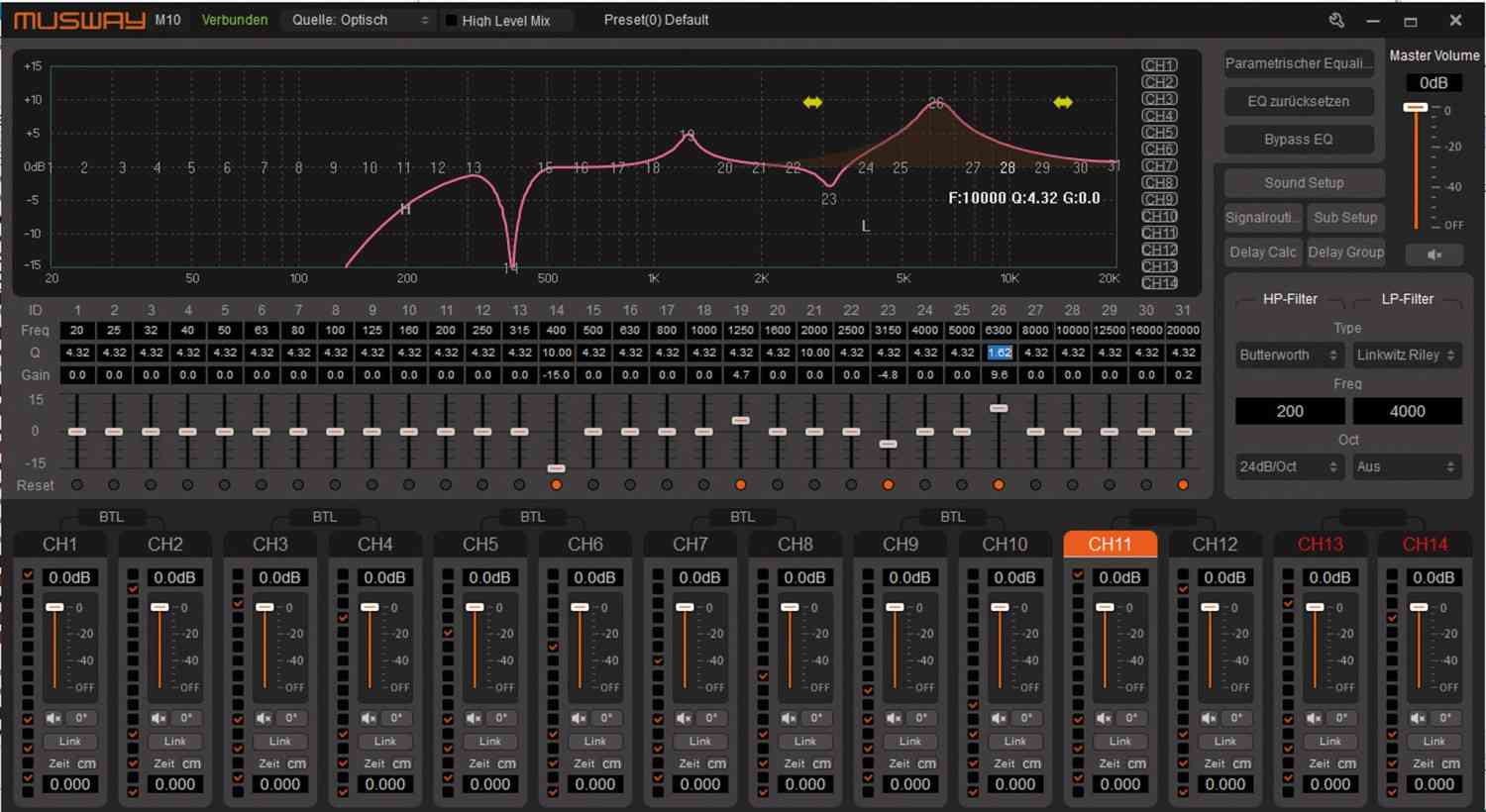Toggle CH12 phase 0° button
Image resolution: width=1486 pixels, height=812 pixels.
point(1236,718)
